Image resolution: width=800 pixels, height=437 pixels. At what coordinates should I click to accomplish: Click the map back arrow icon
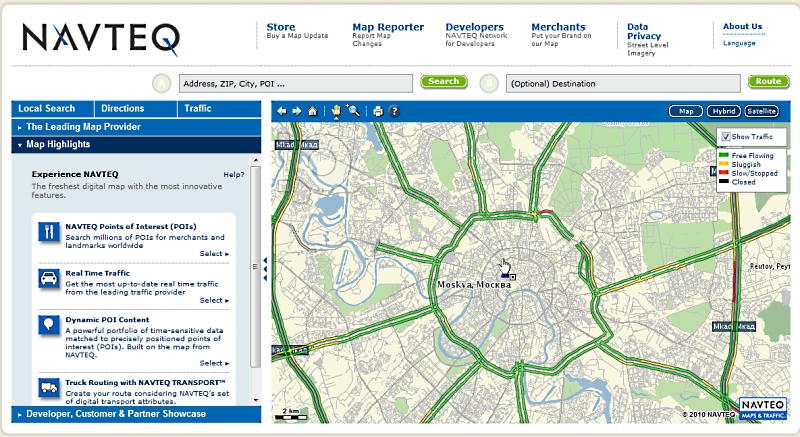click(282, 111)
